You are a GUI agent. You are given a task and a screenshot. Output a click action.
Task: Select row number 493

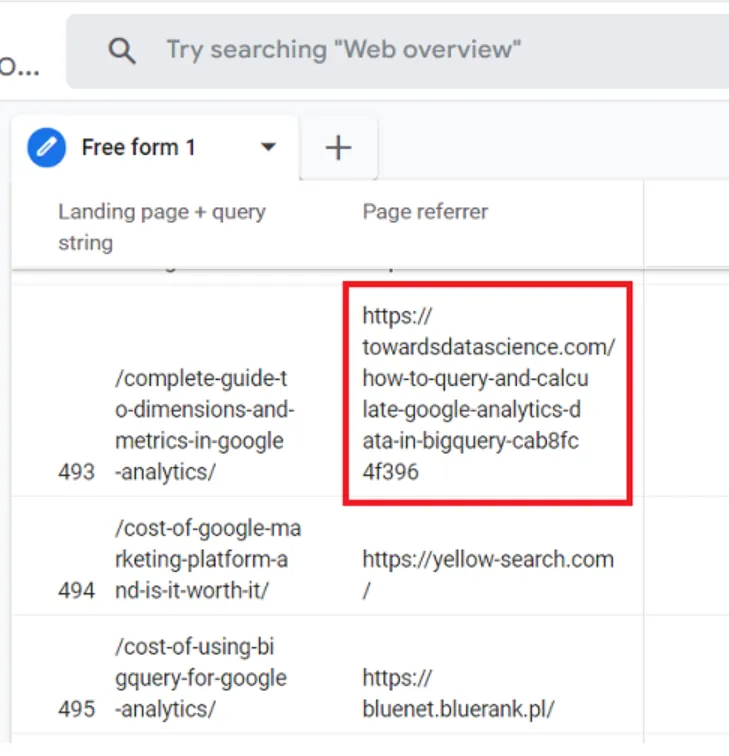[76, 471]
